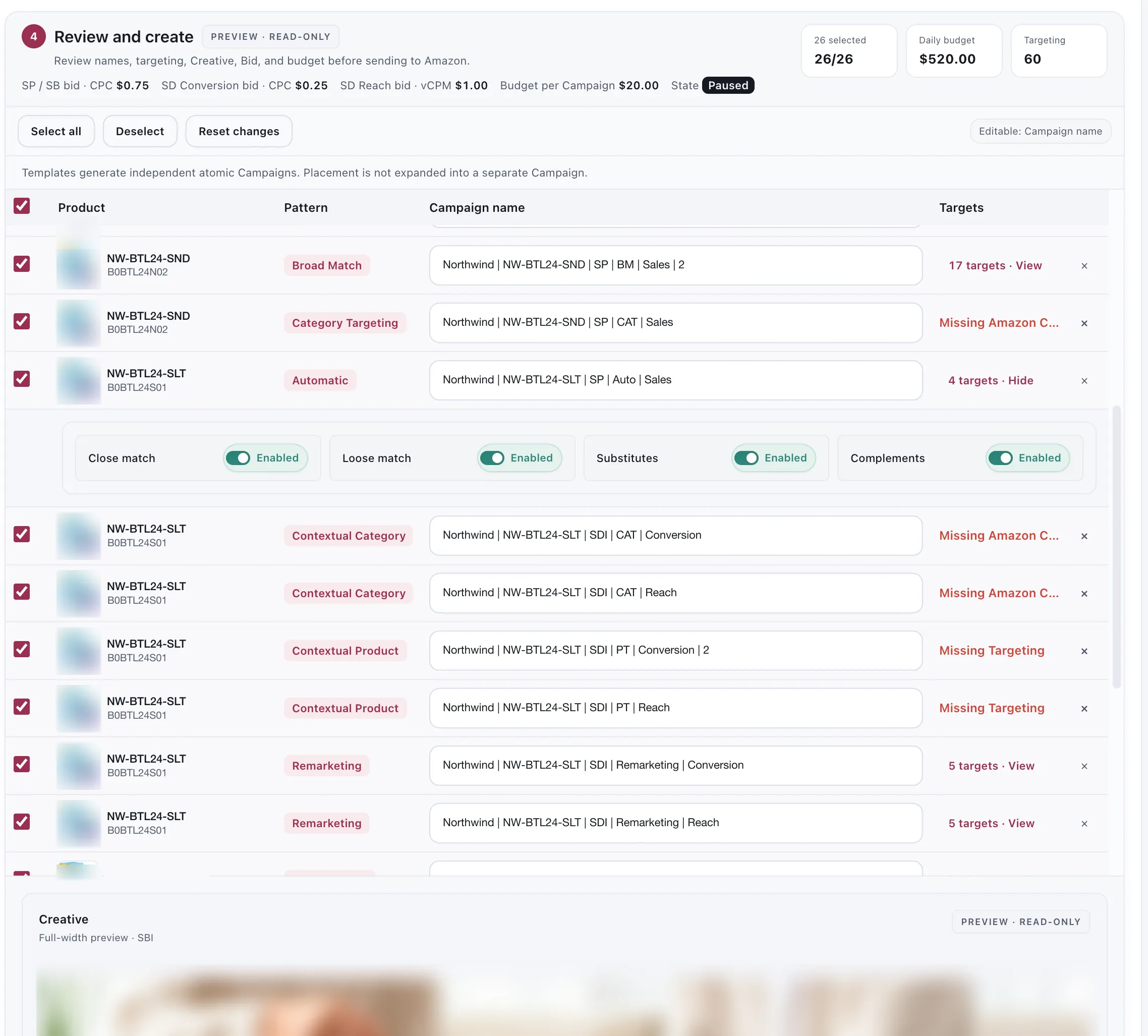The height and width of the screenshot is (1036, 1148).
Task: Edit the SP Auto Sales campaign name
Action: 675,380
